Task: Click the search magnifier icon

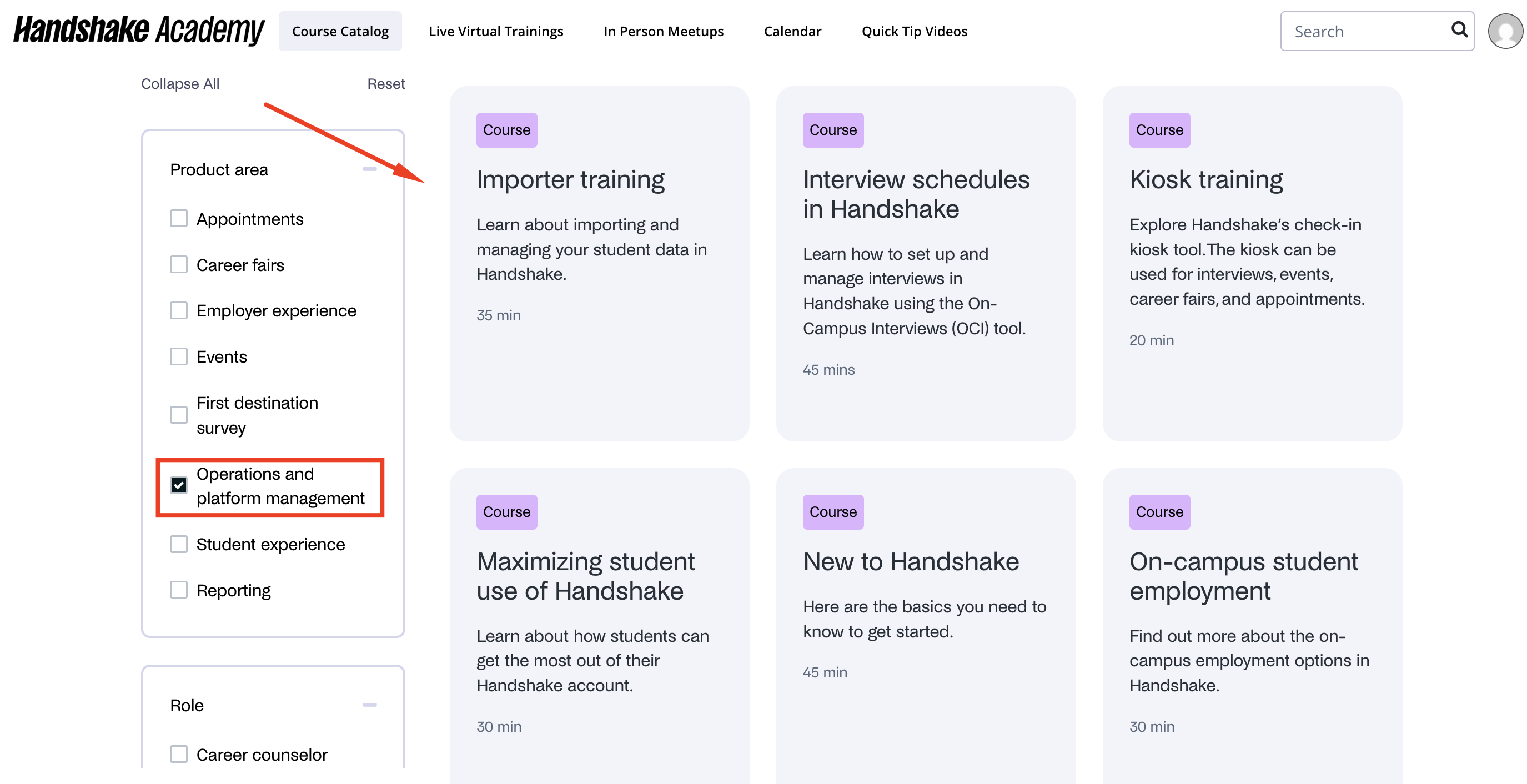Action: click(1459, 30)
